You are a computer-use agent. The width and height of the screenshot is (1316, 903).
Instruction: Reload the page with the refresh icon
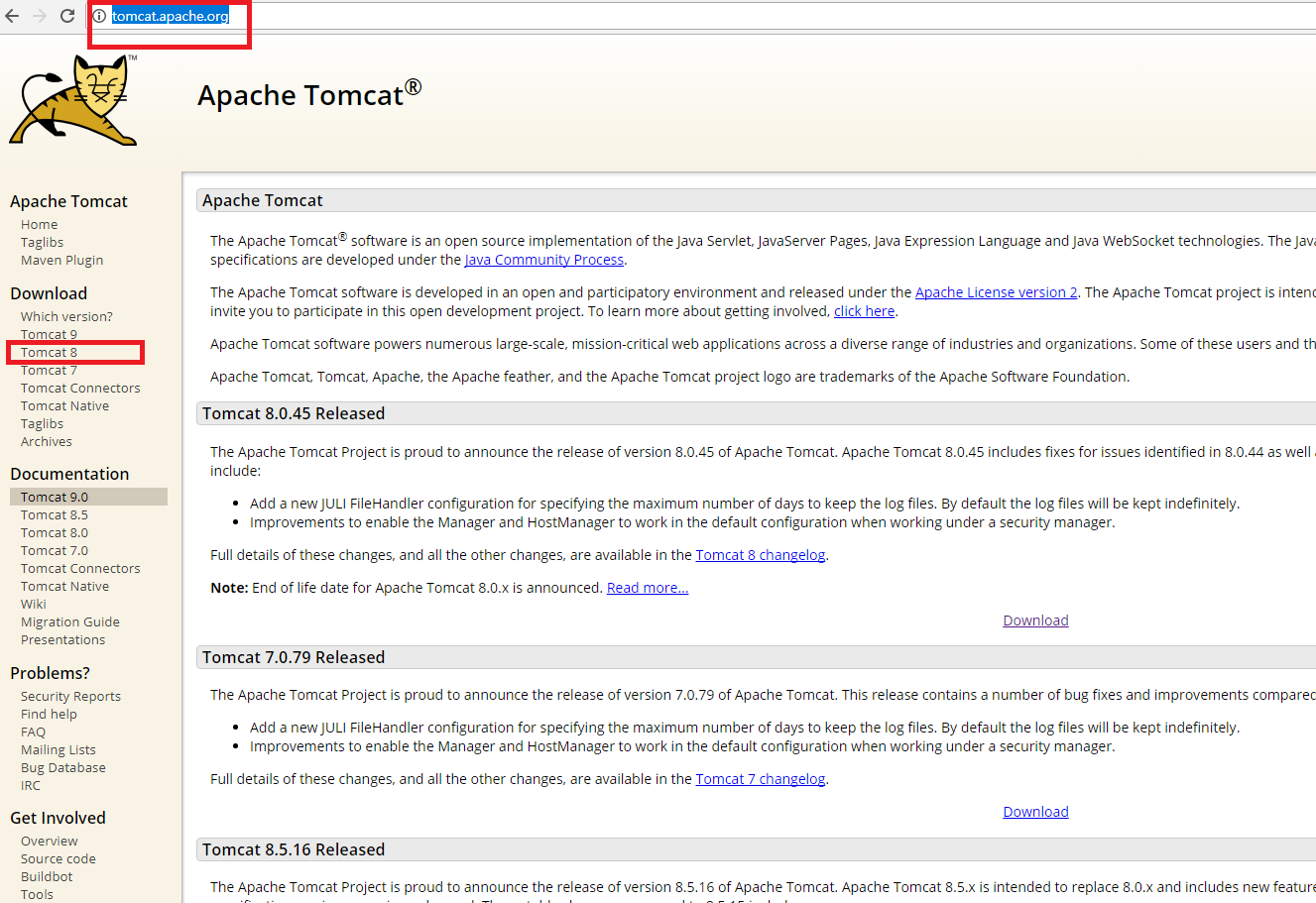(67, 16)
